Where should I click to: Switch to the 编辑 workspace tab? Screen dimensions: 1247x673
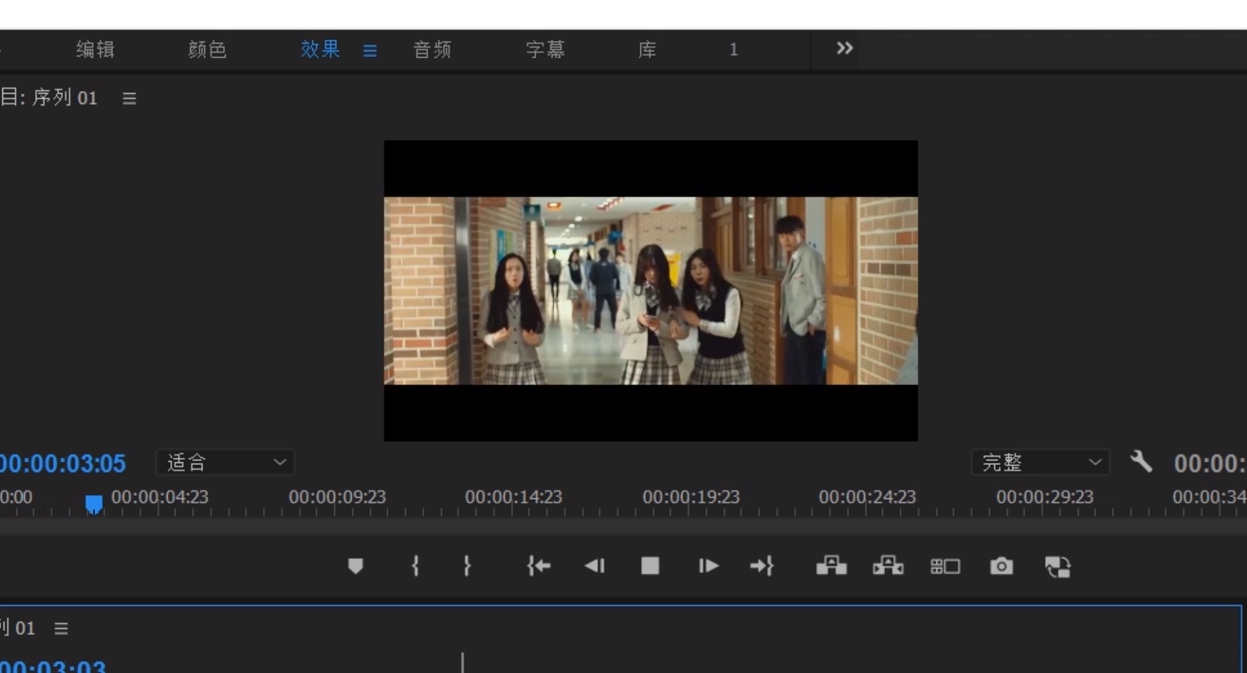pyautogui.click(x=96, y=49)
